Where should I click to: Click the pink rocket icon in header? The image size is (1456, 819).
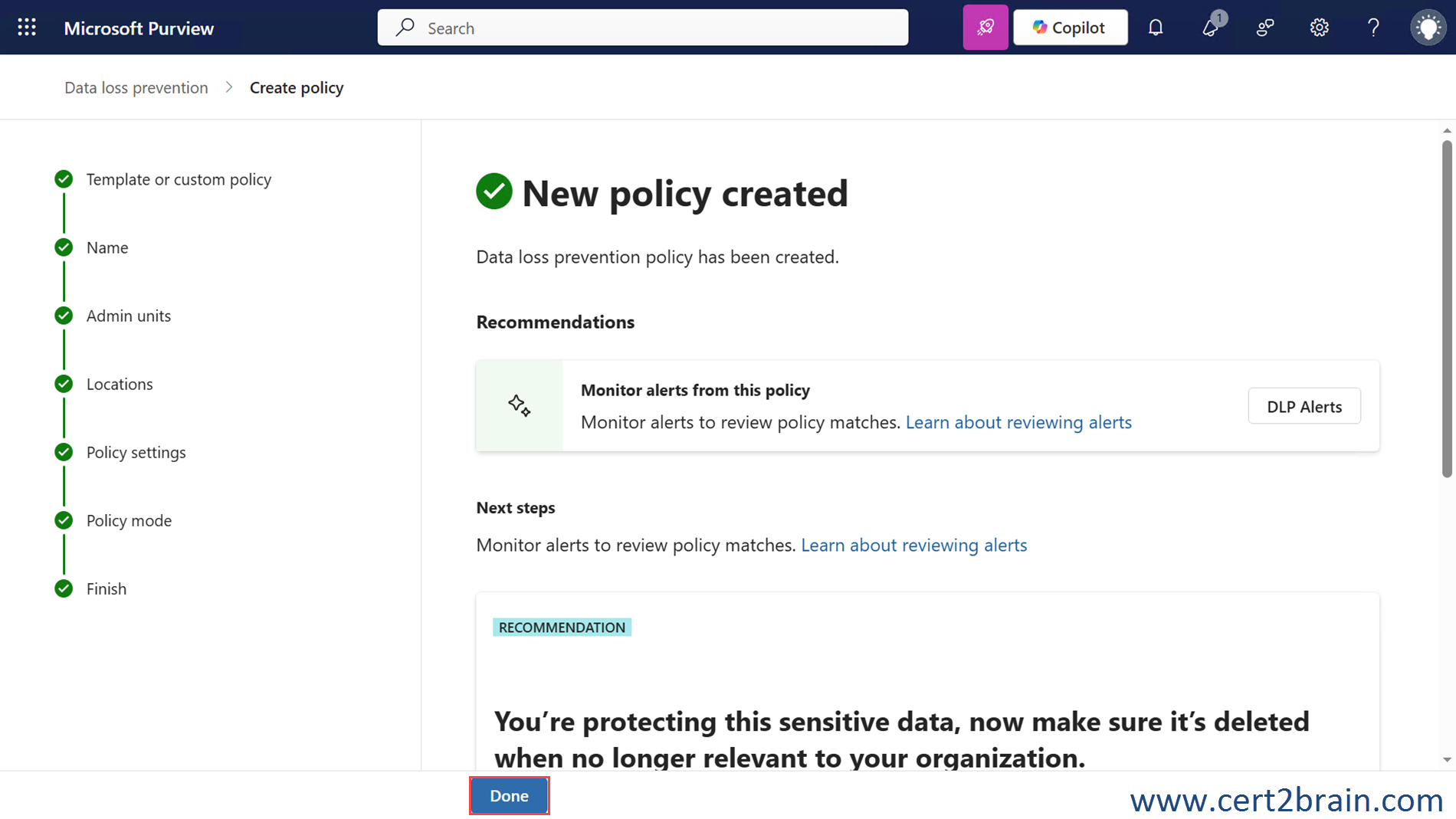(x=985, y=28)
